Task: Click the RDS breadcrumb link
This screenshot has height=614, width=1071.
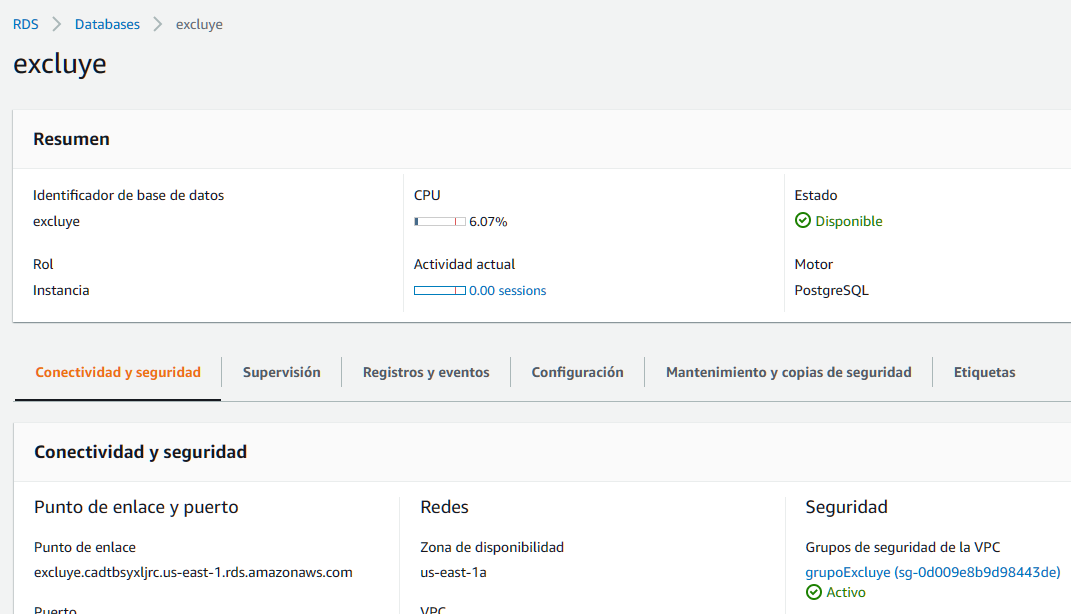Action: pos(25,23)
